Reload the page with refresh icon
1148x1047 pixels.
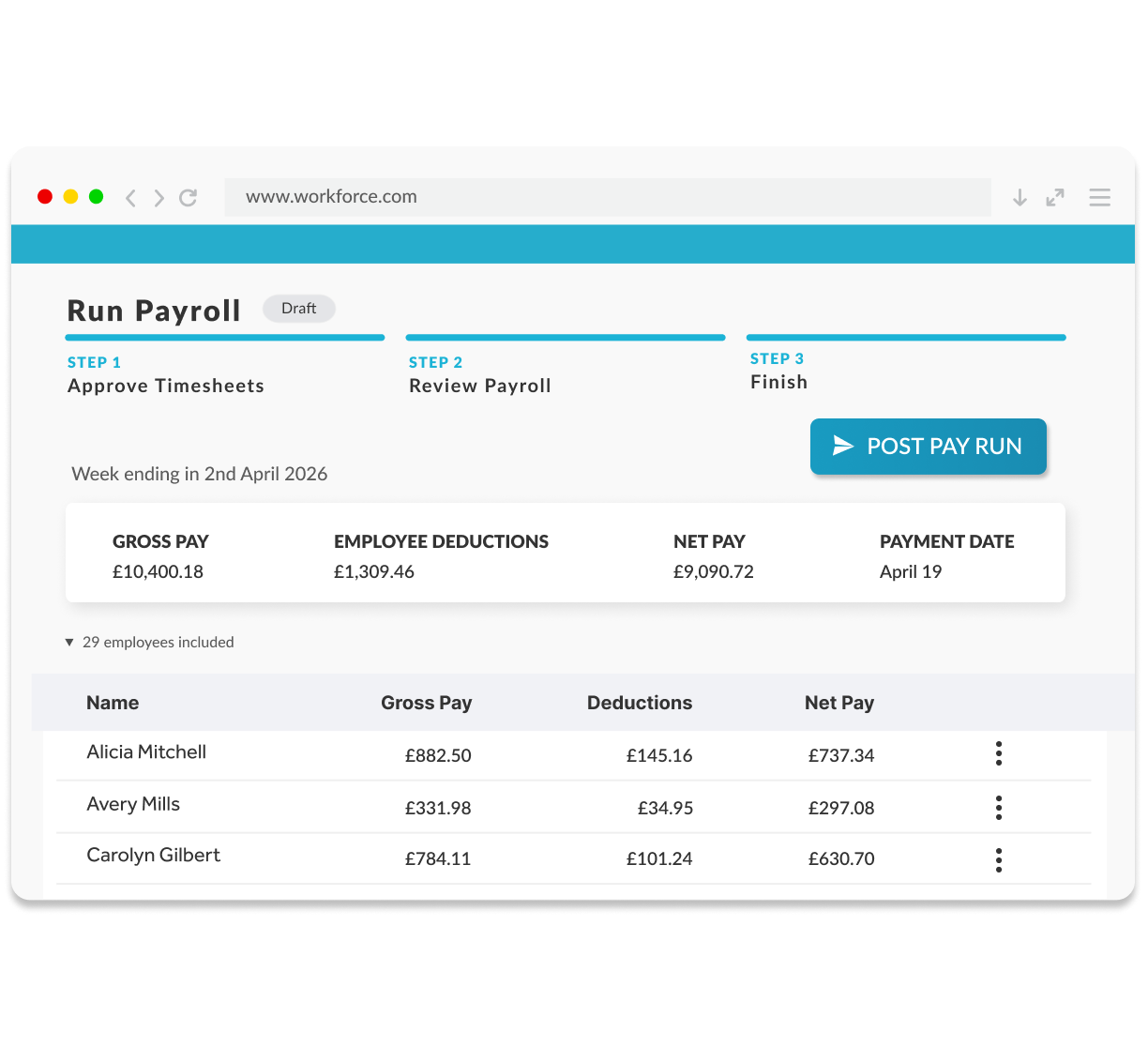(x=189, y=198)
